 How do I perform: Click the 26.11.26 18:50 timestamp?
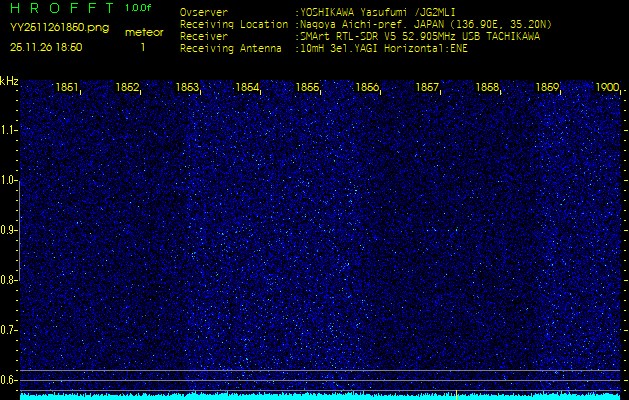point(46,47)
